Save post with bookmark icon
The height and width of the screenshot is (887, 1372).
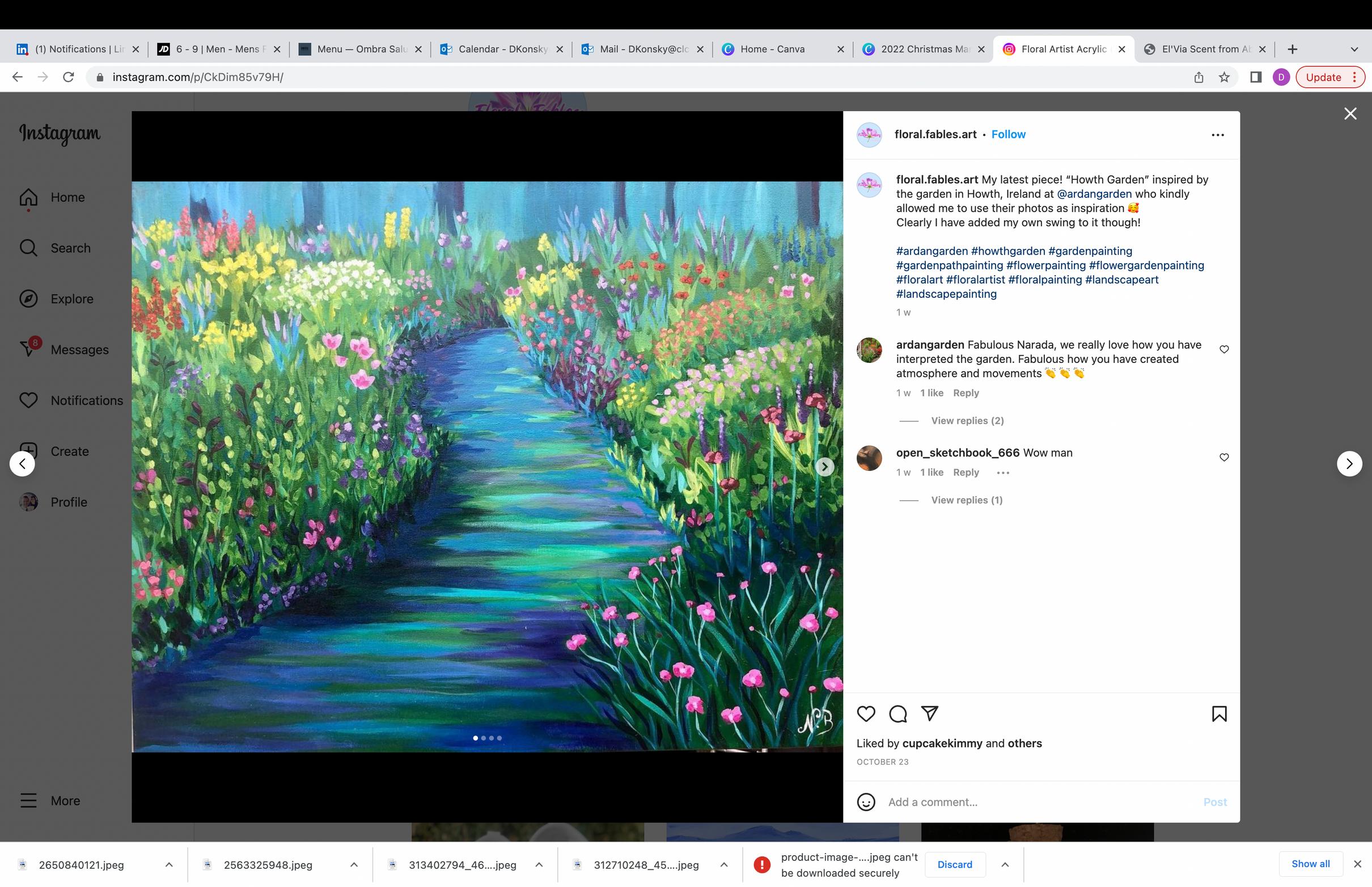click(1218, 713)
